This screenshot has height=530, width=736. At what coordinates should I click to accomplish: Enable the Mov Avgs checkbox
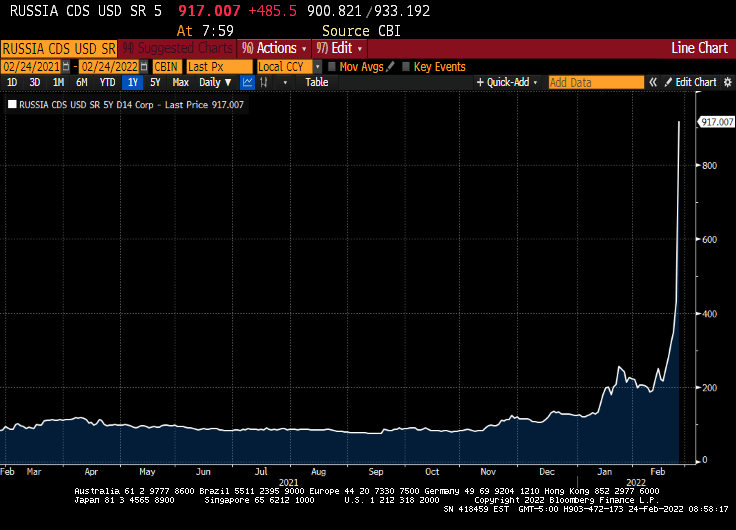[x=332, y=67]
